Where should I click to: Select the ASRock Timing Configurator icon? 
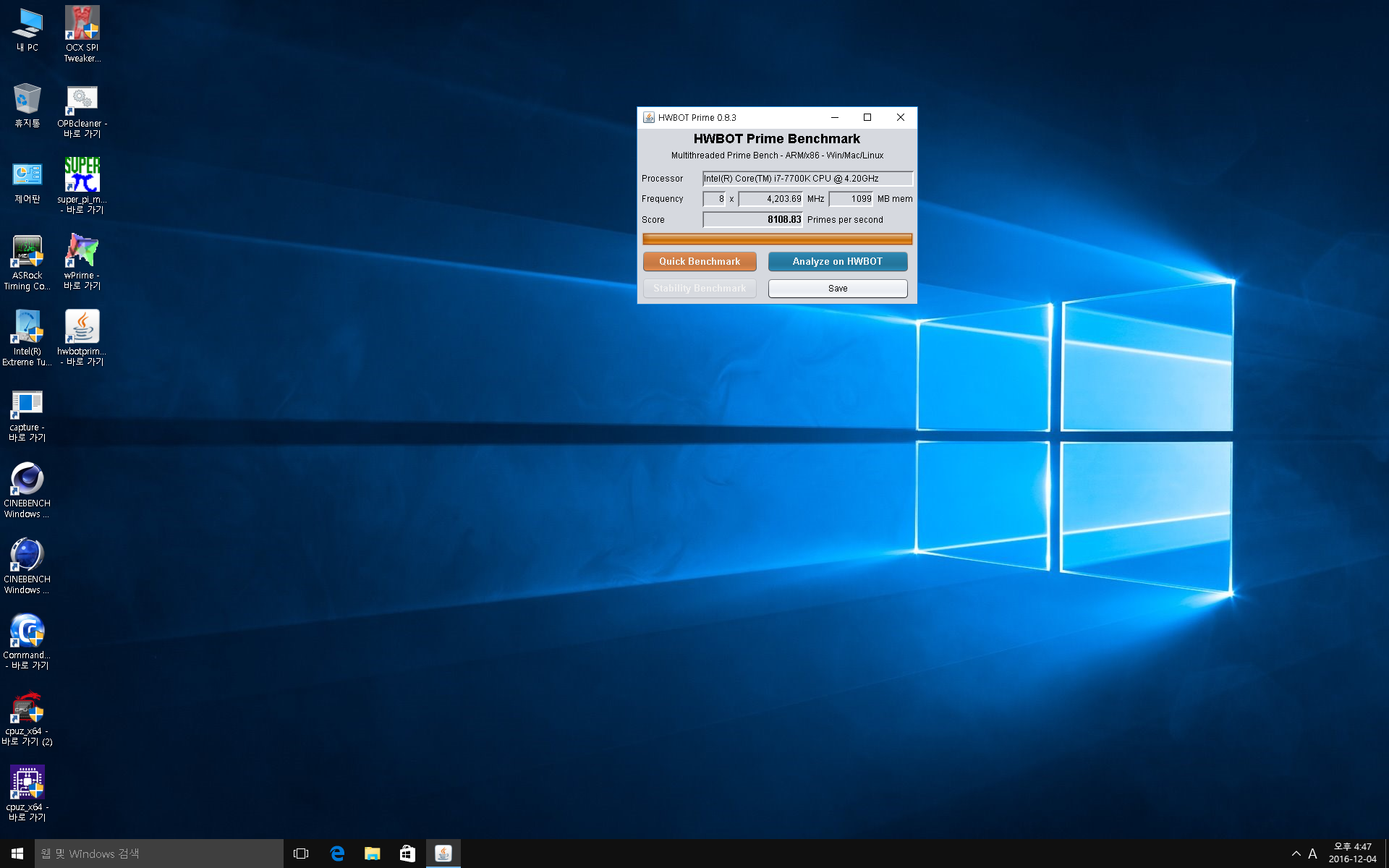(x=27, y=263)
